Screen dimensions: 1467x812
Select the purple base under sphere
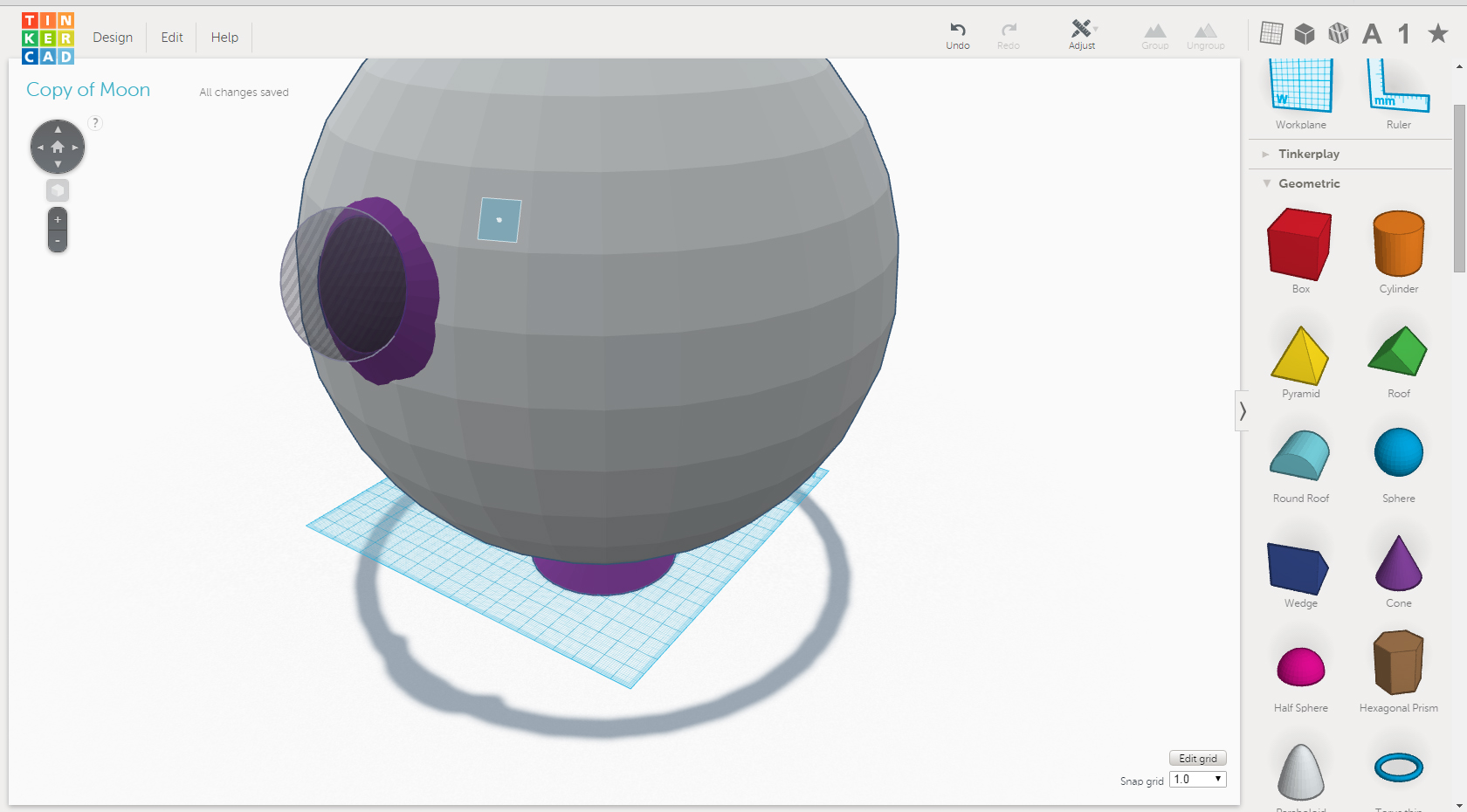(x=603, y=576)
